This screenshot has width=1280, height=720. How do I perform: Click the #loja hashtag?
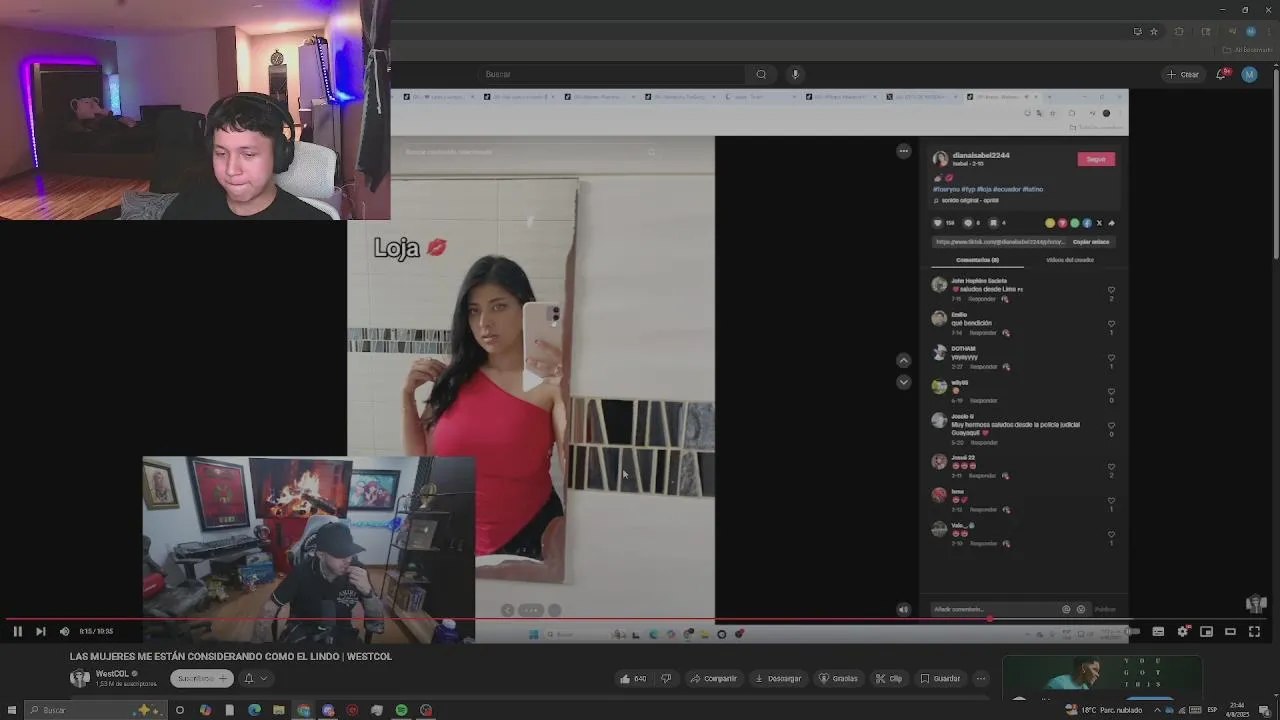984,189
